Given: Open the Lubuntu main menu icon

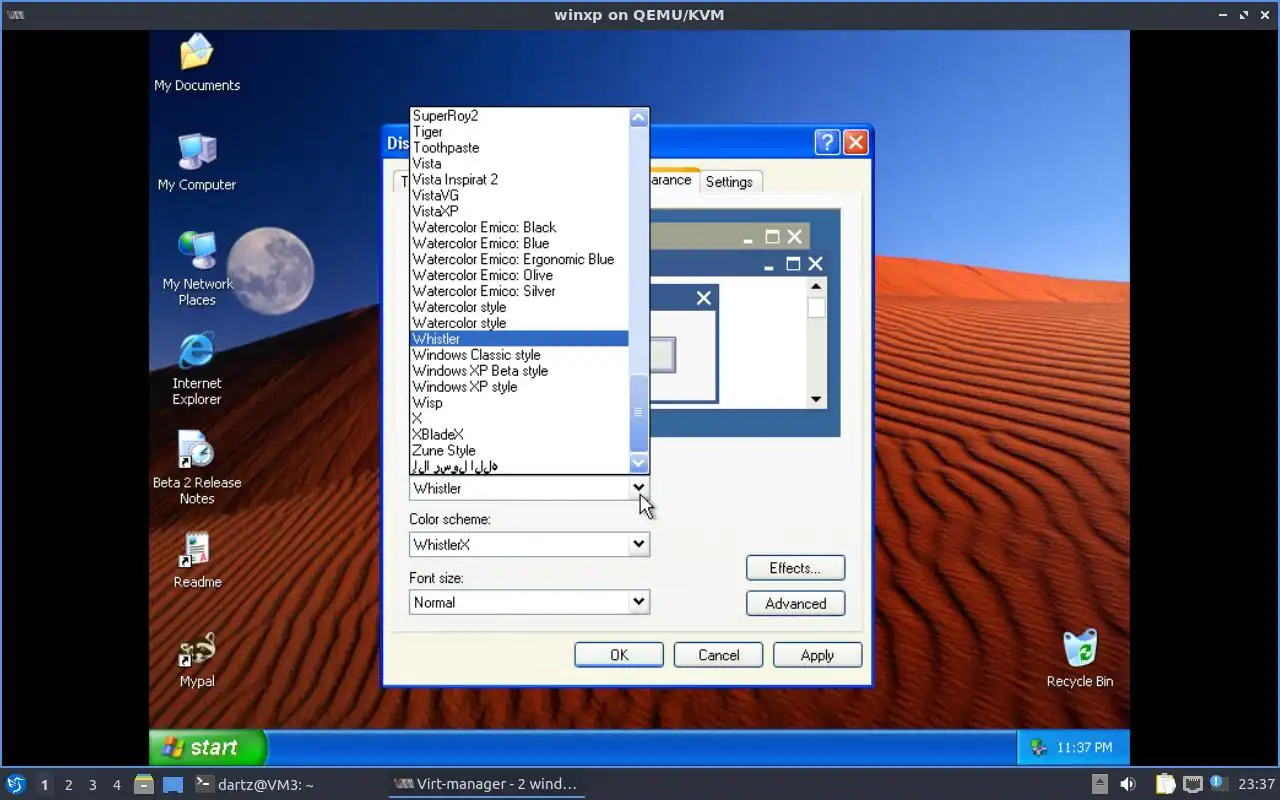Looking at the screenshot, I should [x=15, y=784].
